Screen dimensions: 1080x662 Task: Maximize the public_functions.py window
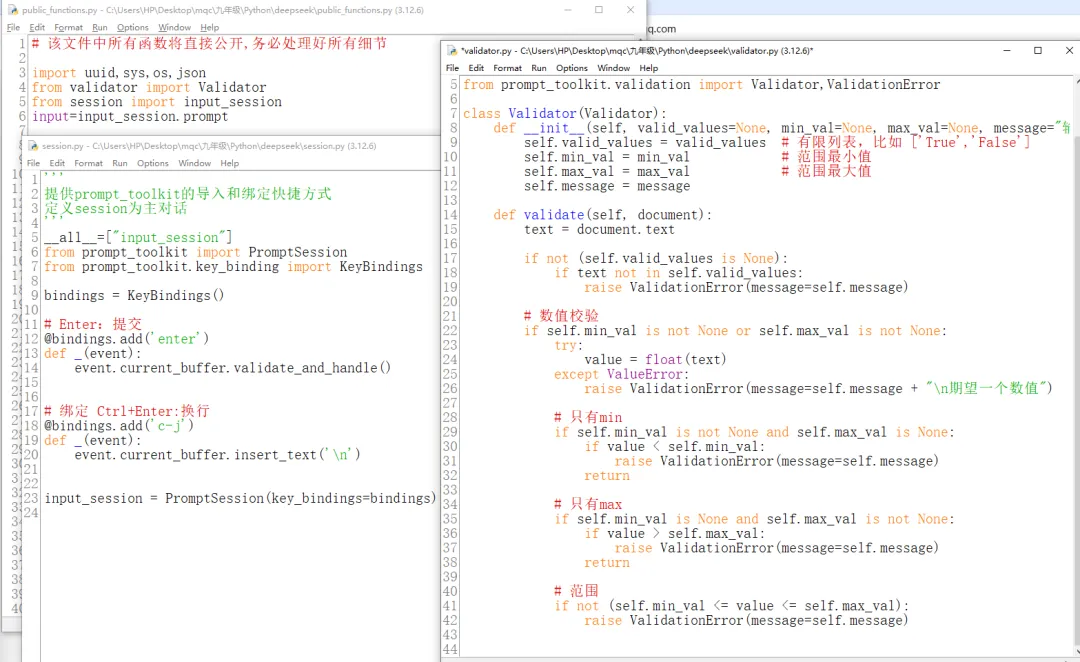[x=599, y=10]
